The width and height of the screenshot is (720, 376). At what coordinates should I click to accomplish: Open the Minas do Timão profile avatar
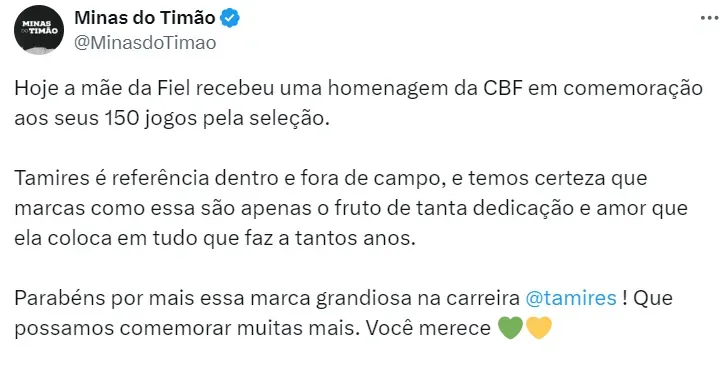[39, 30]
